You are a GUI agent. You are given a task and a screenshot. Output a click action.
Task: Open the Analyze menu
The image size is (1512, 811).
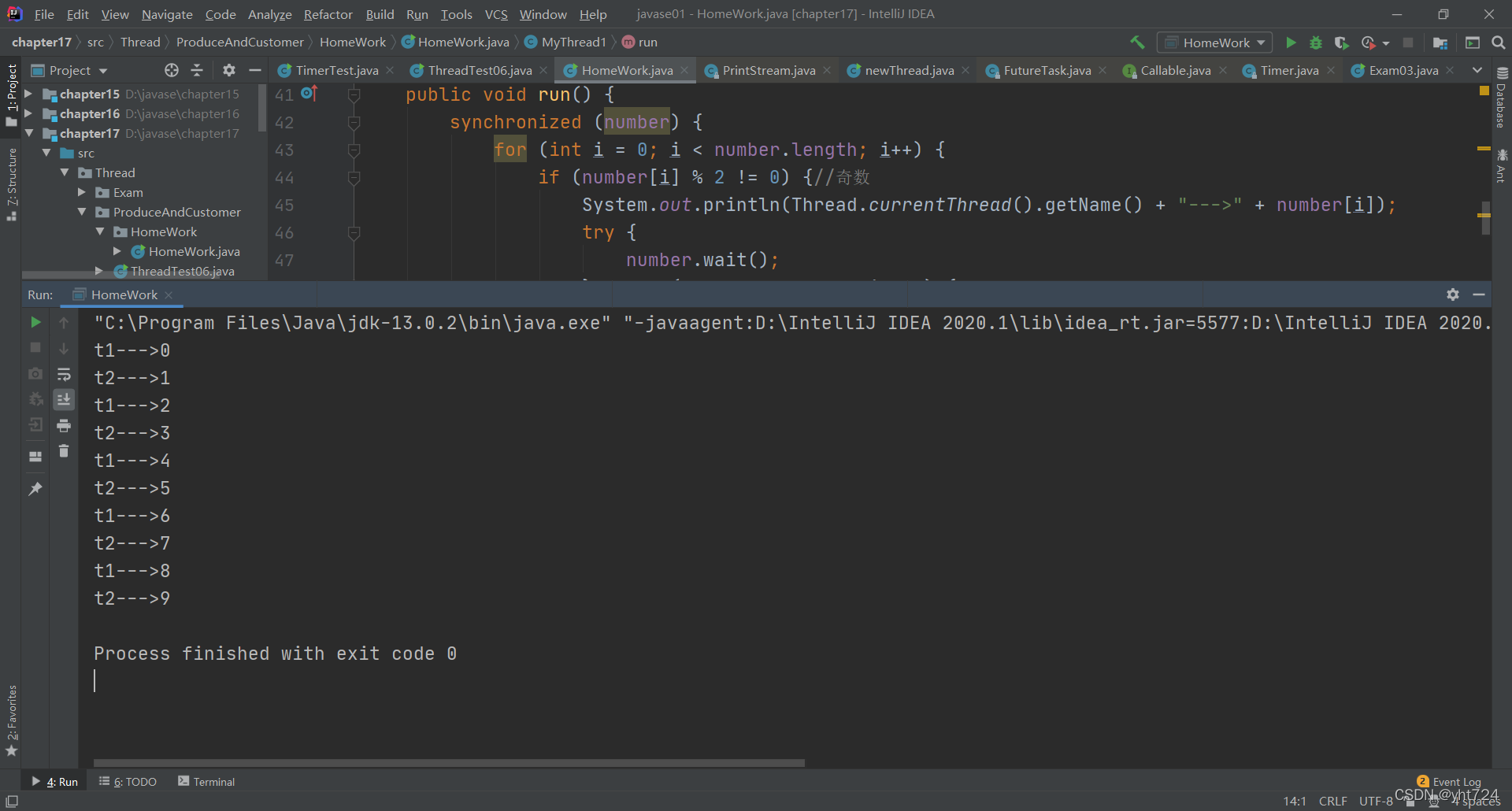coord(269,14)
